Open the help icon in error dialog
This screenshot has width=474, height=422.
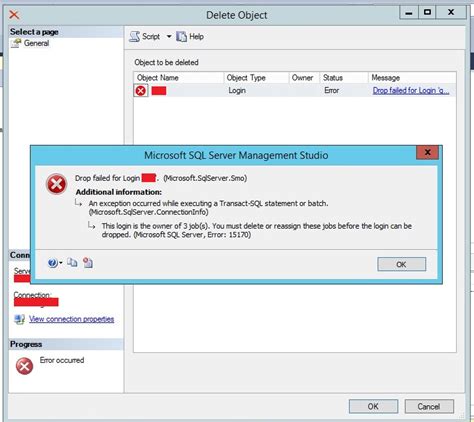(52, 263)
